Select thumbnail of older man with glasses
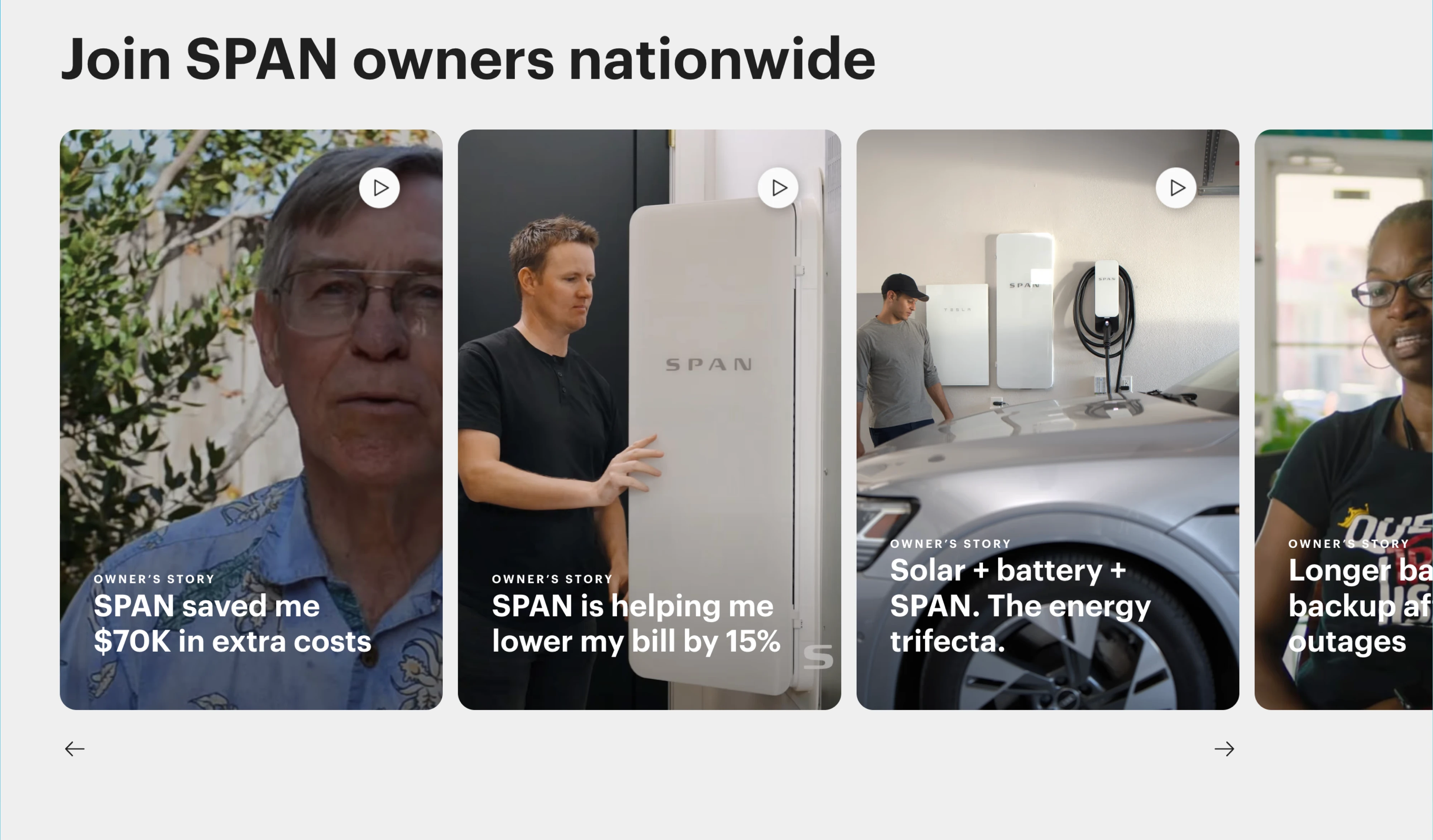The width and height of the screenshot is (1433, 840). click(x=251, y=419)
